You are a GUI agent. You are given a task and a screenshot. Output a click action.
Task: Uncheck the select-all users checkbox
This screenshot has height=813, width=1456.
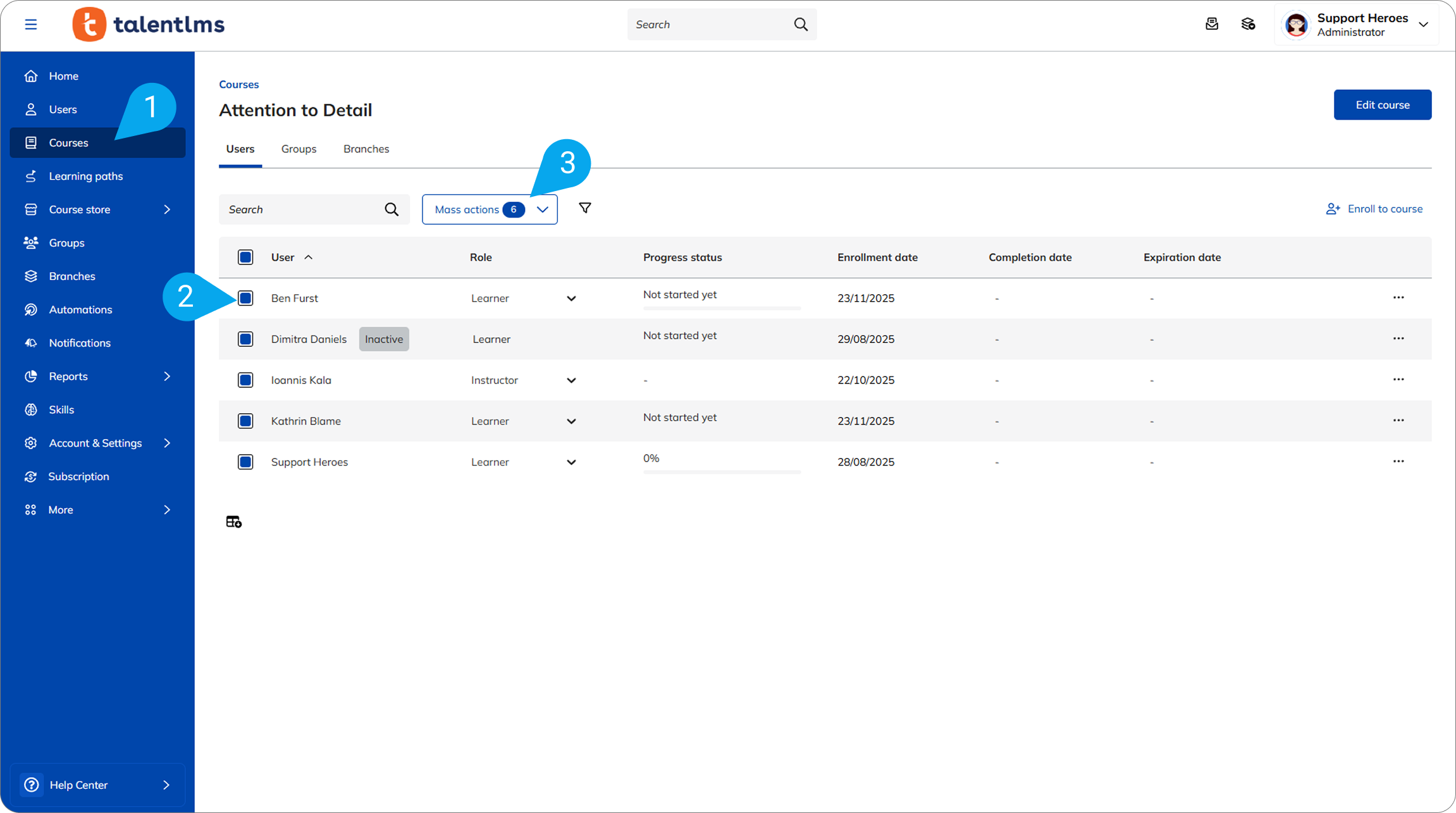245,257
